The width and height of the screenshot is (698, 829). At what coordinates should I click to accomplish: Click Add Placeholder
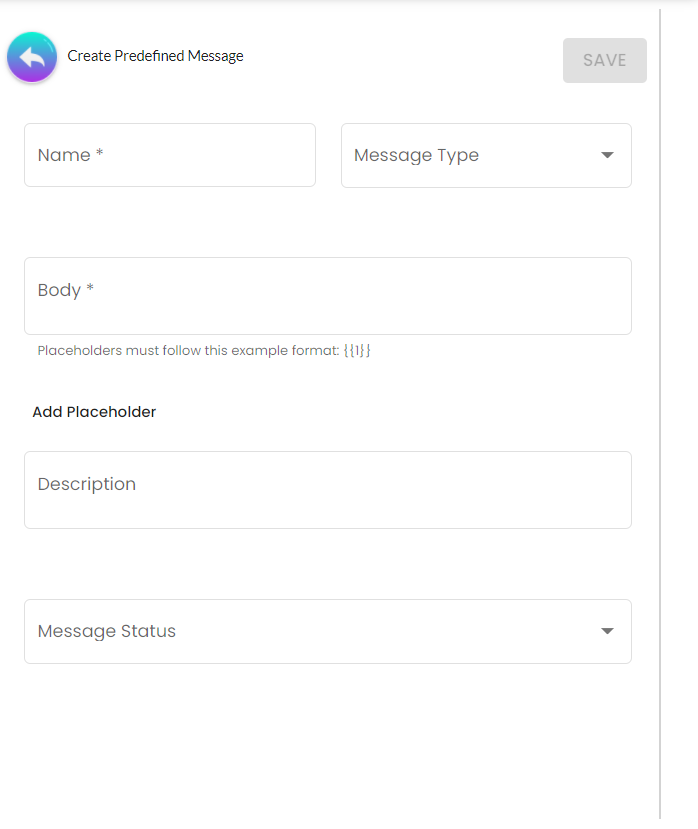click(x=94, y=412)
